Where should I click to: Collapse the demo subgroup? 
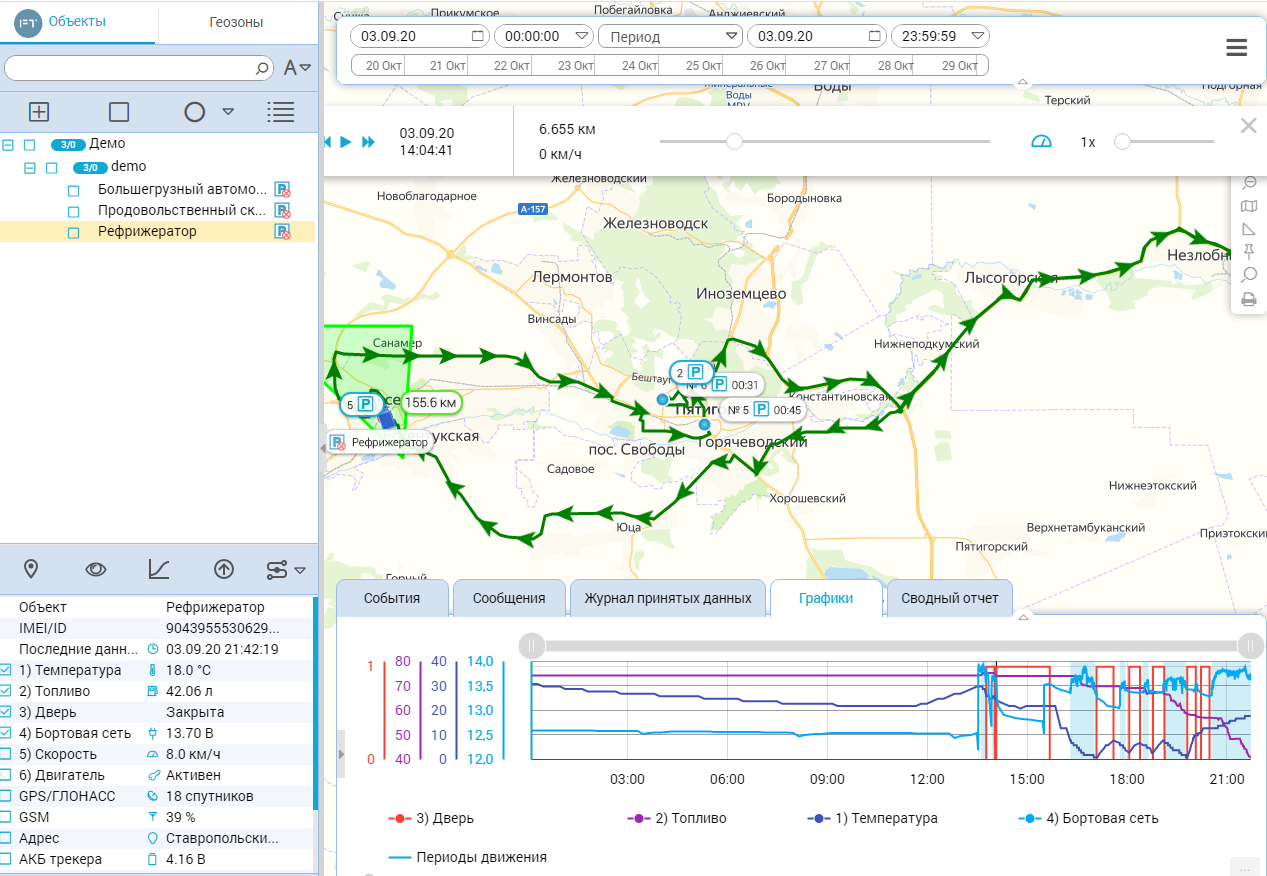(x=29, y=167)
